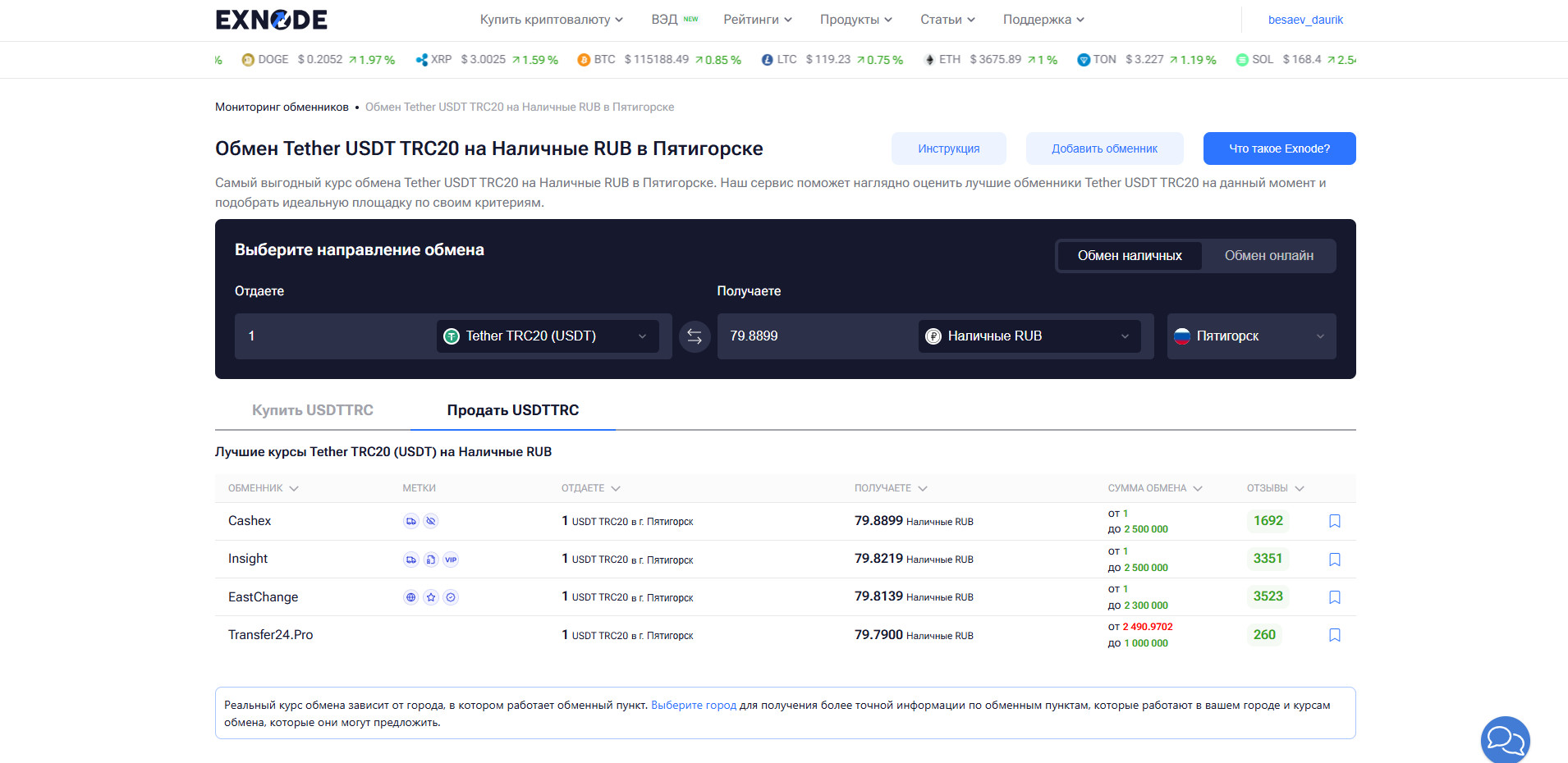Click the Выберите город link
This screenshot has width=1568, height=763.
pos(693,705)
